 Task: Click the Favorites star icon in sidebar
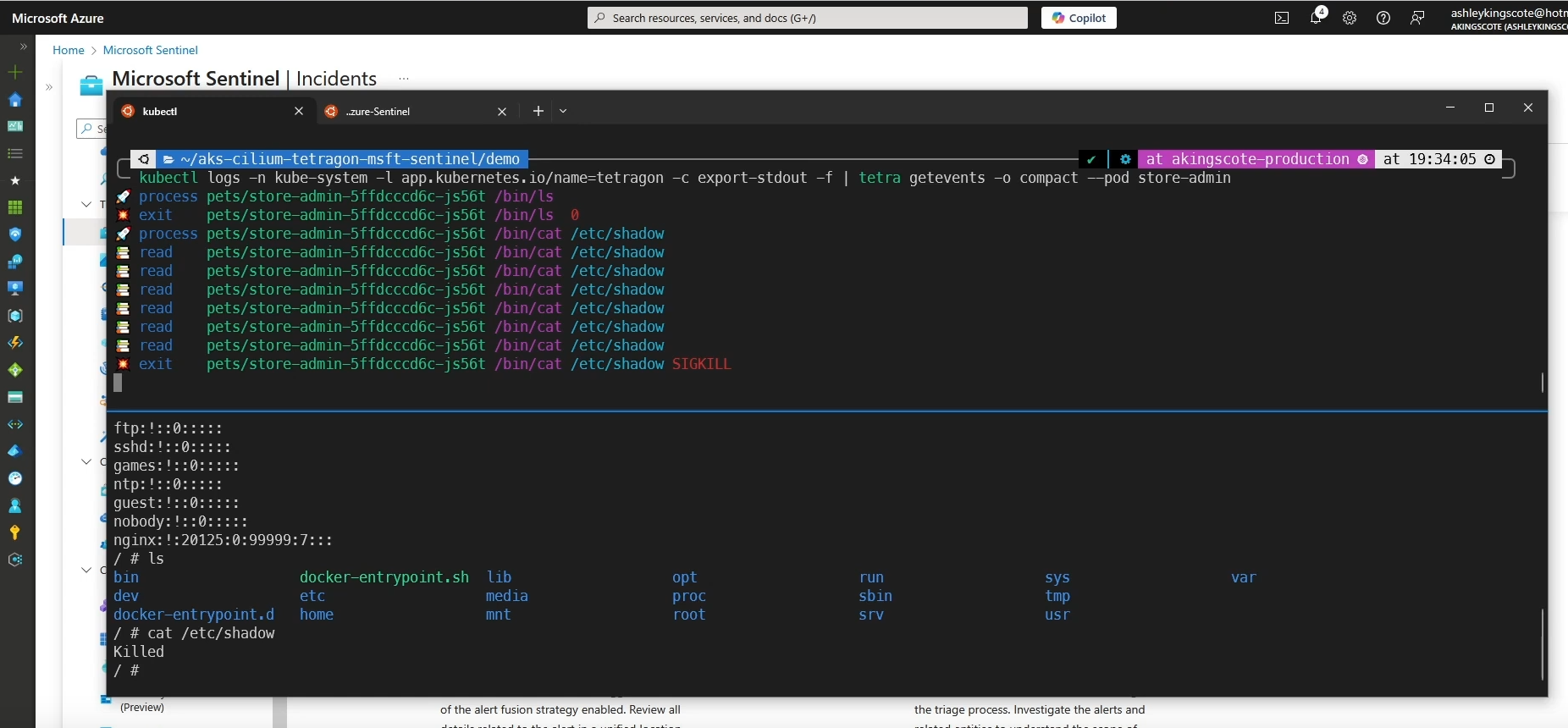tap(15, 180)
